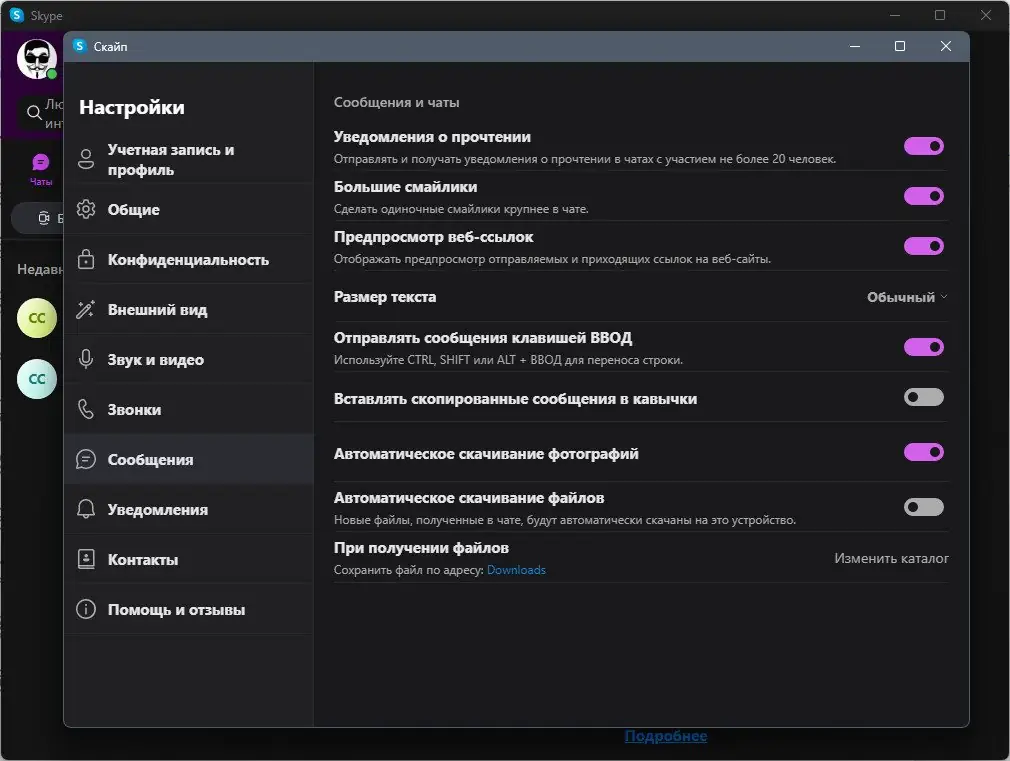Select Уведомления in settings sidebar
This screenshot has width=1010, height=761.
click(157, 510)
